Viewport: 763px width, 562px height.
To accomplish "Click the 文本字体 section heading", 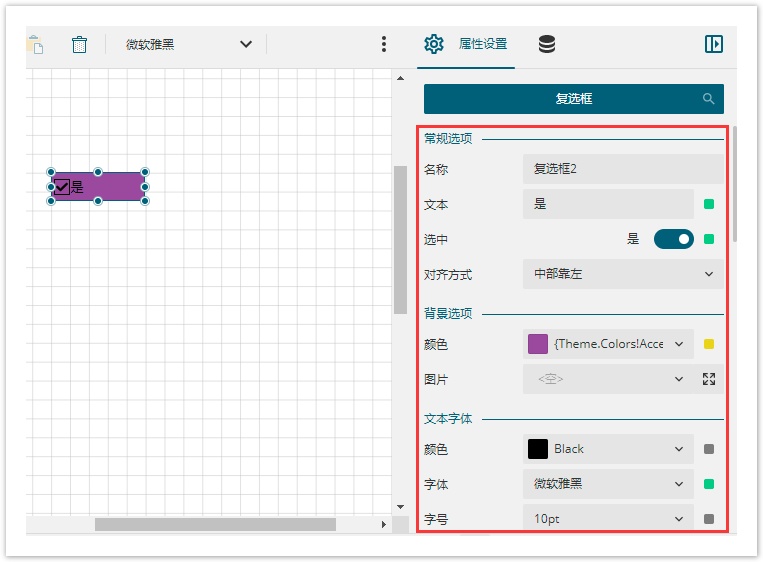I will (448, 418).
